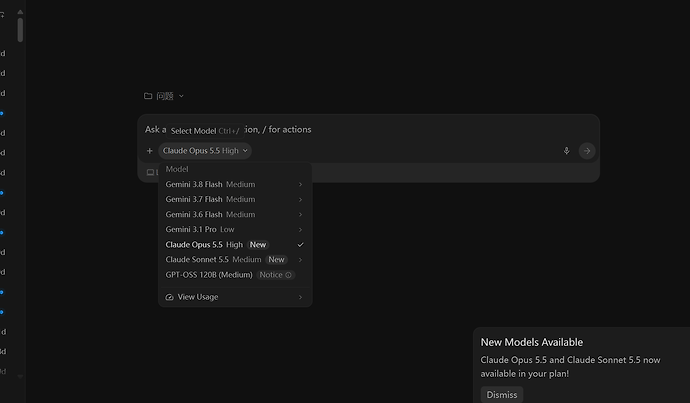The width and height of the screenshot is (690, 403).
Task: Expand Gemini 3.1 Pro submenu arrow
Action: [301, 230]
